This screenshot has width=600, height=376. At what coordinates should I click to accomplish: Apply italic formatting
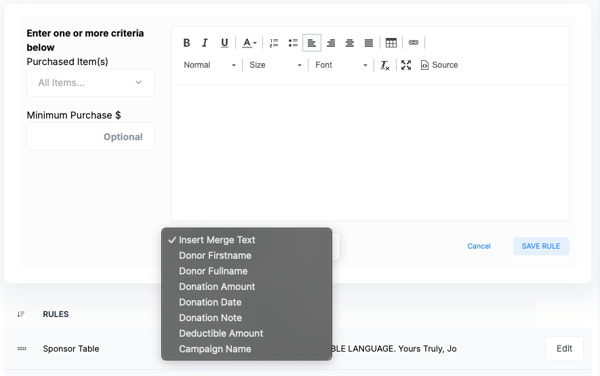205,43
